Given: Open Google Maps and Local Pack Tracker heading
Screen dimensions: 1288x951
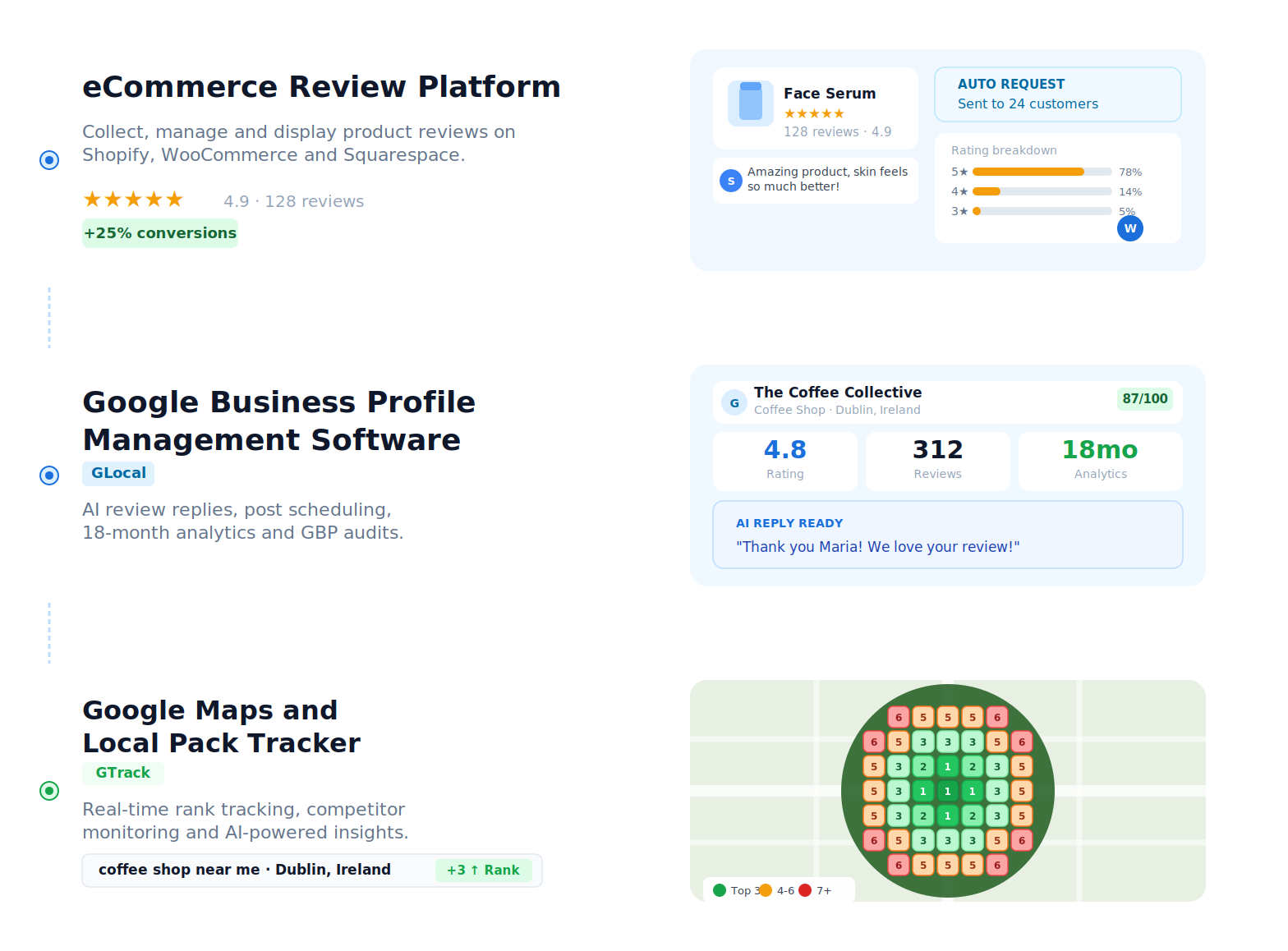Looking at the screenshot, I should [222, 726].
